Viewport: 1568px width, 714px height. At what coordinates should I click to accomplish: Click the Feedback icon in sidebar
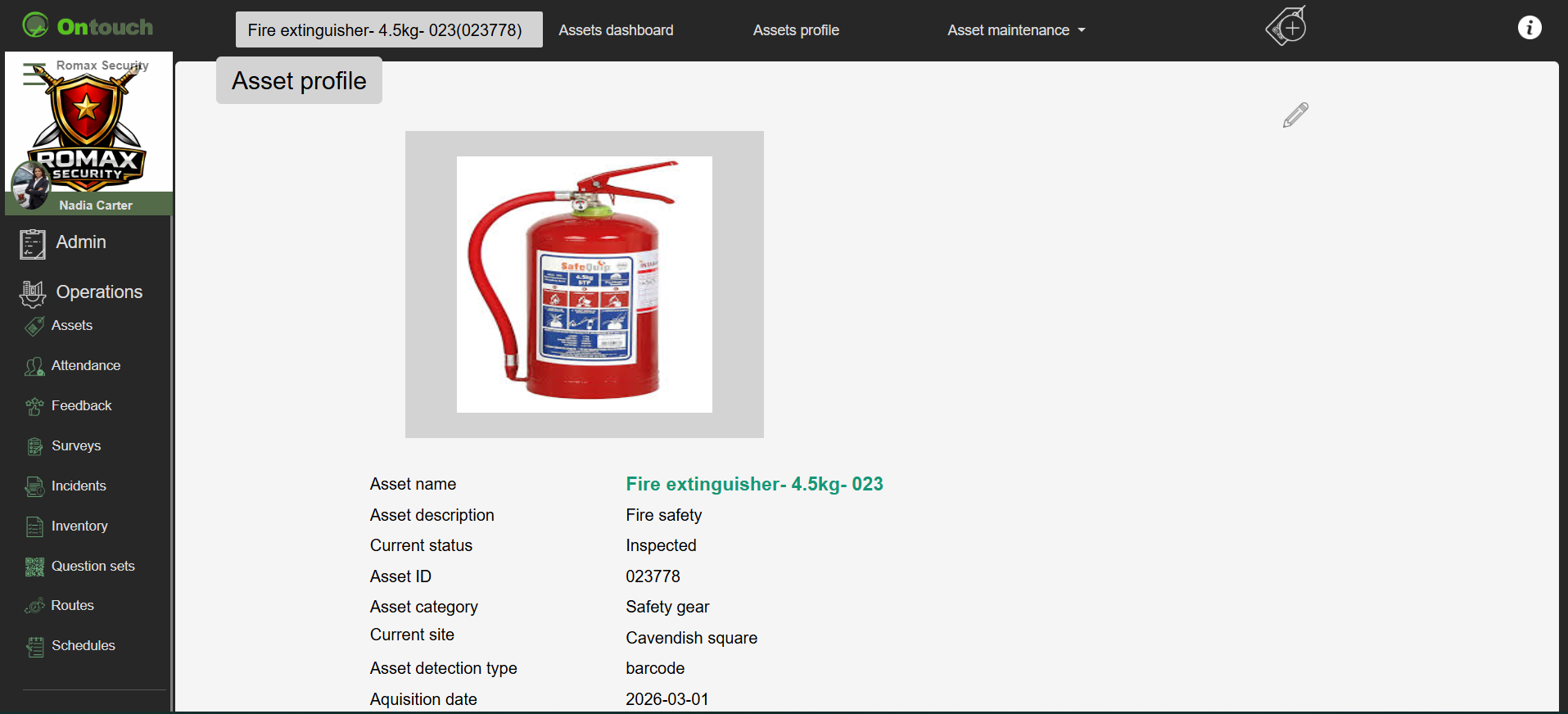point(34,406)
